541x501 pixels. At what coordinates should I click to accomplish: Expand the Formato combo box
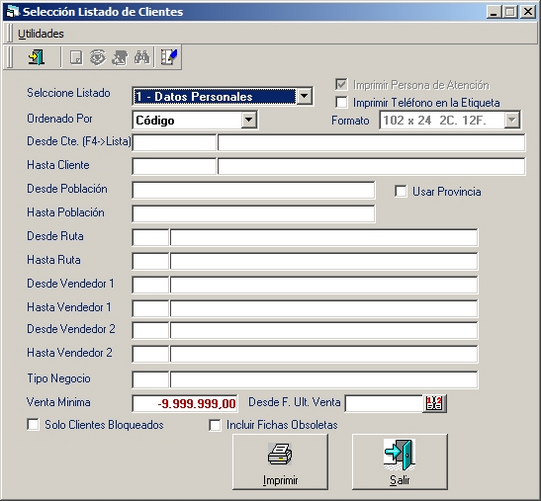(x=512, y=120)
